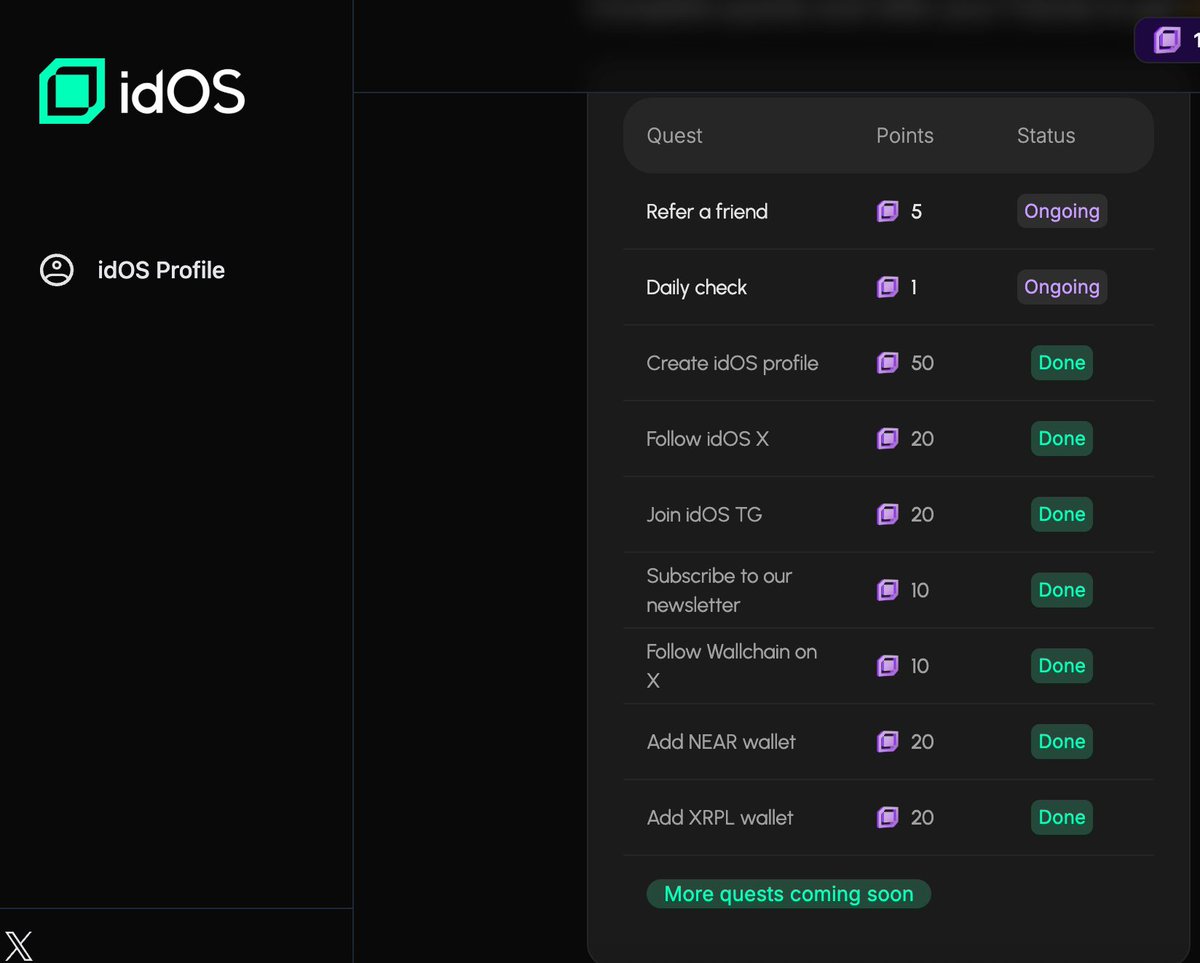
Task: Click the Add NEAR wallet quest text
Action: tap(721, 741)
